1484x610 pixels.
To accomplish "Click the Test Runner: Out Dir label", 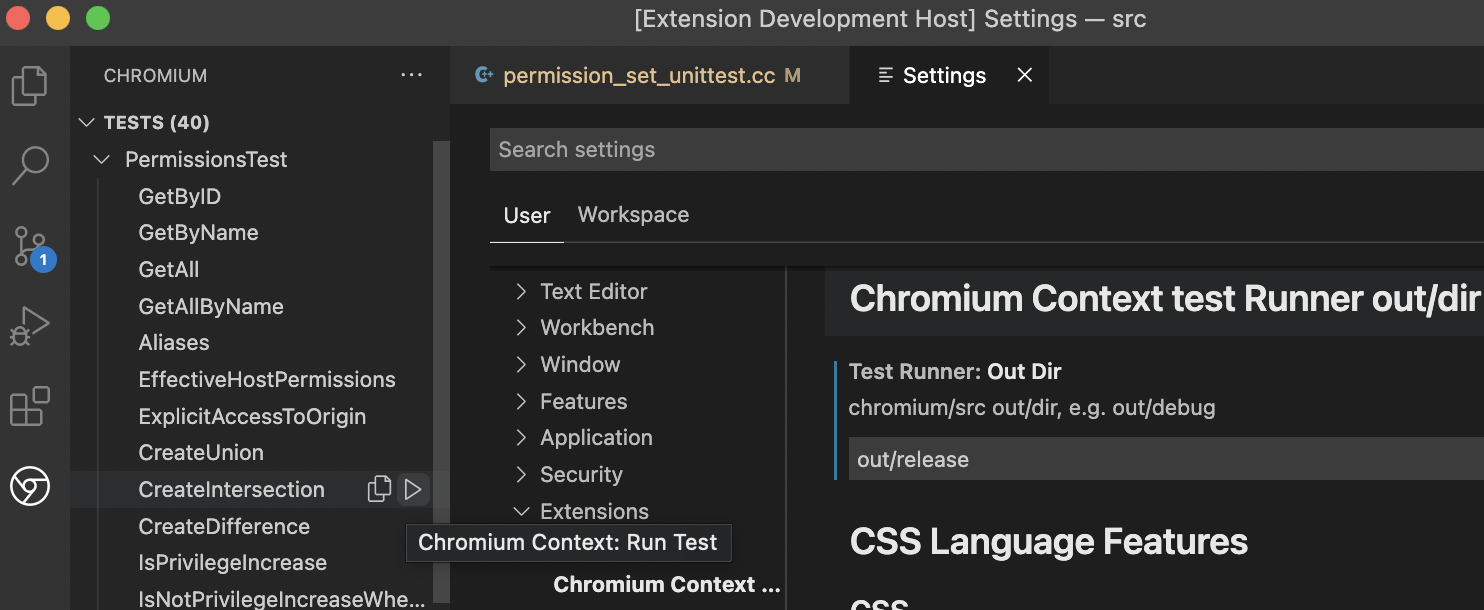I will pyautogui.click(x=955, y=372).
